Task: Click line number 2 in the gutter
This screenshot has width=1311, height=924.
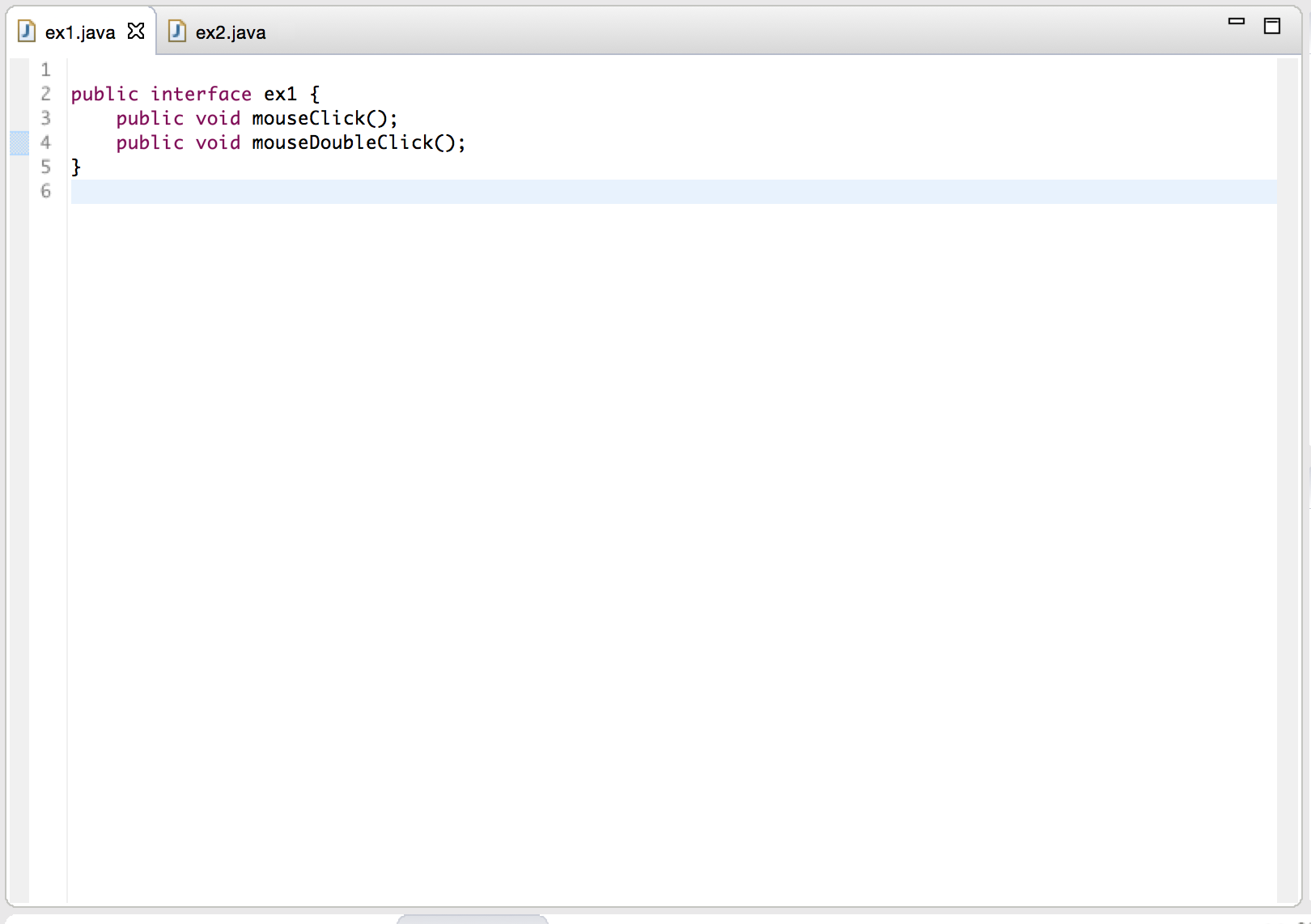Action: [46, 94]
